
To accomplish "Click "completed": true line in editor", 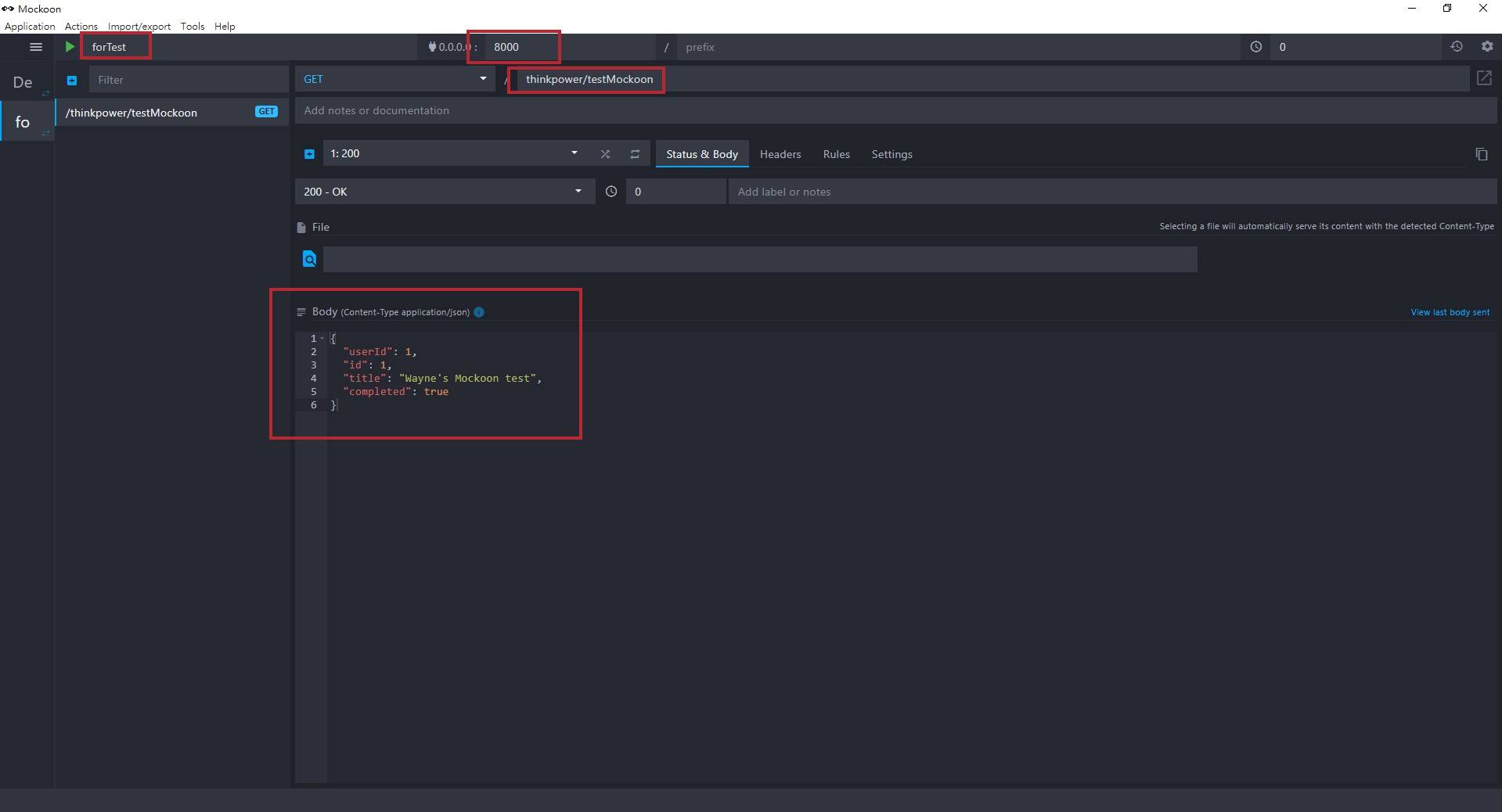I will (395, 391).
